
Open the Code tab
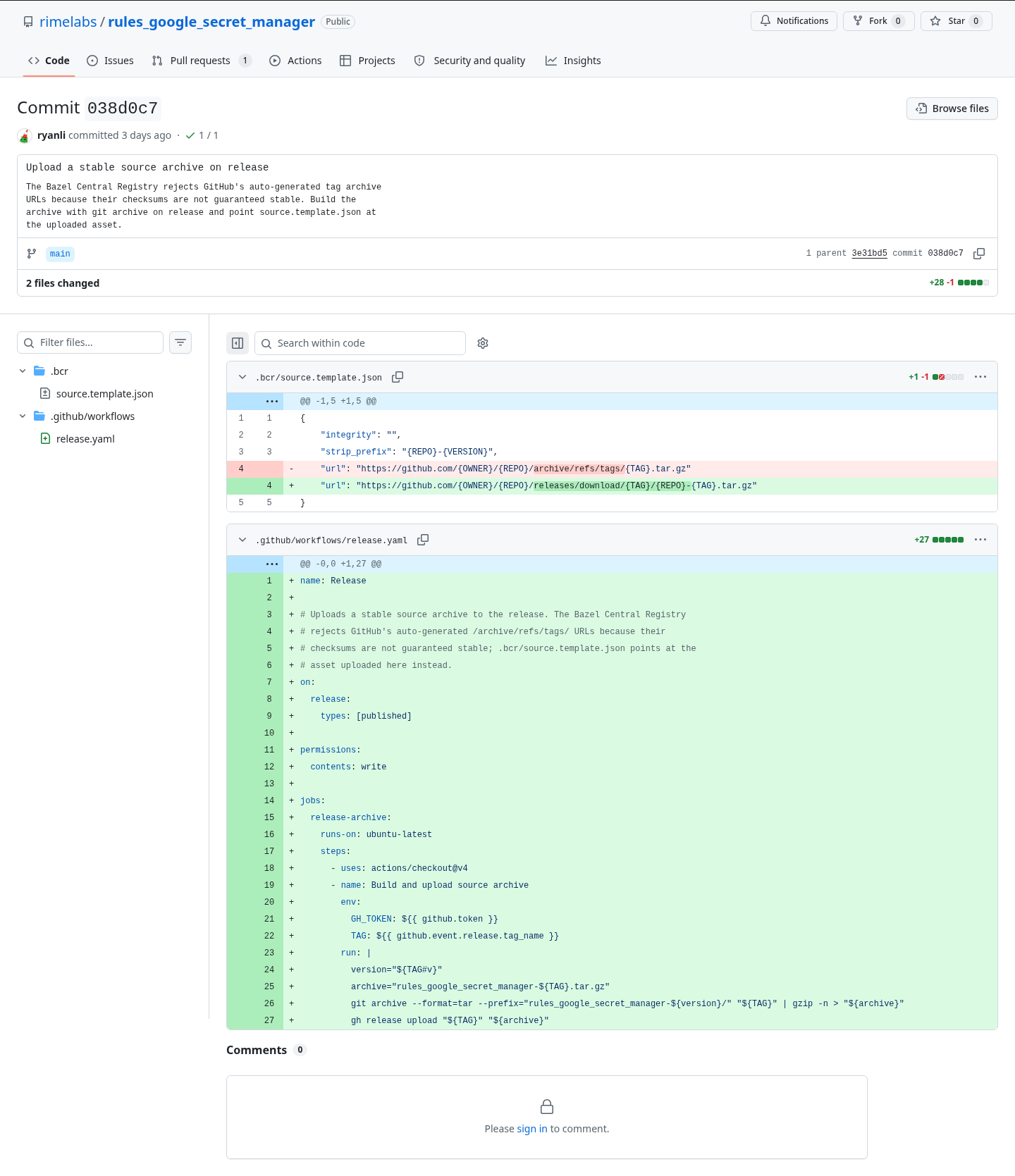pos(49,61)
